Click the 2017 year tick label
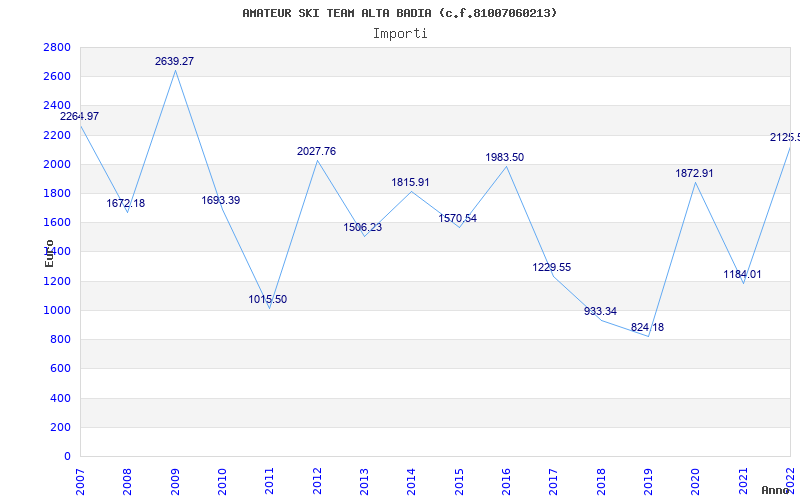The image size is (800, 500). pyautogui.click(x=554, y=481)
